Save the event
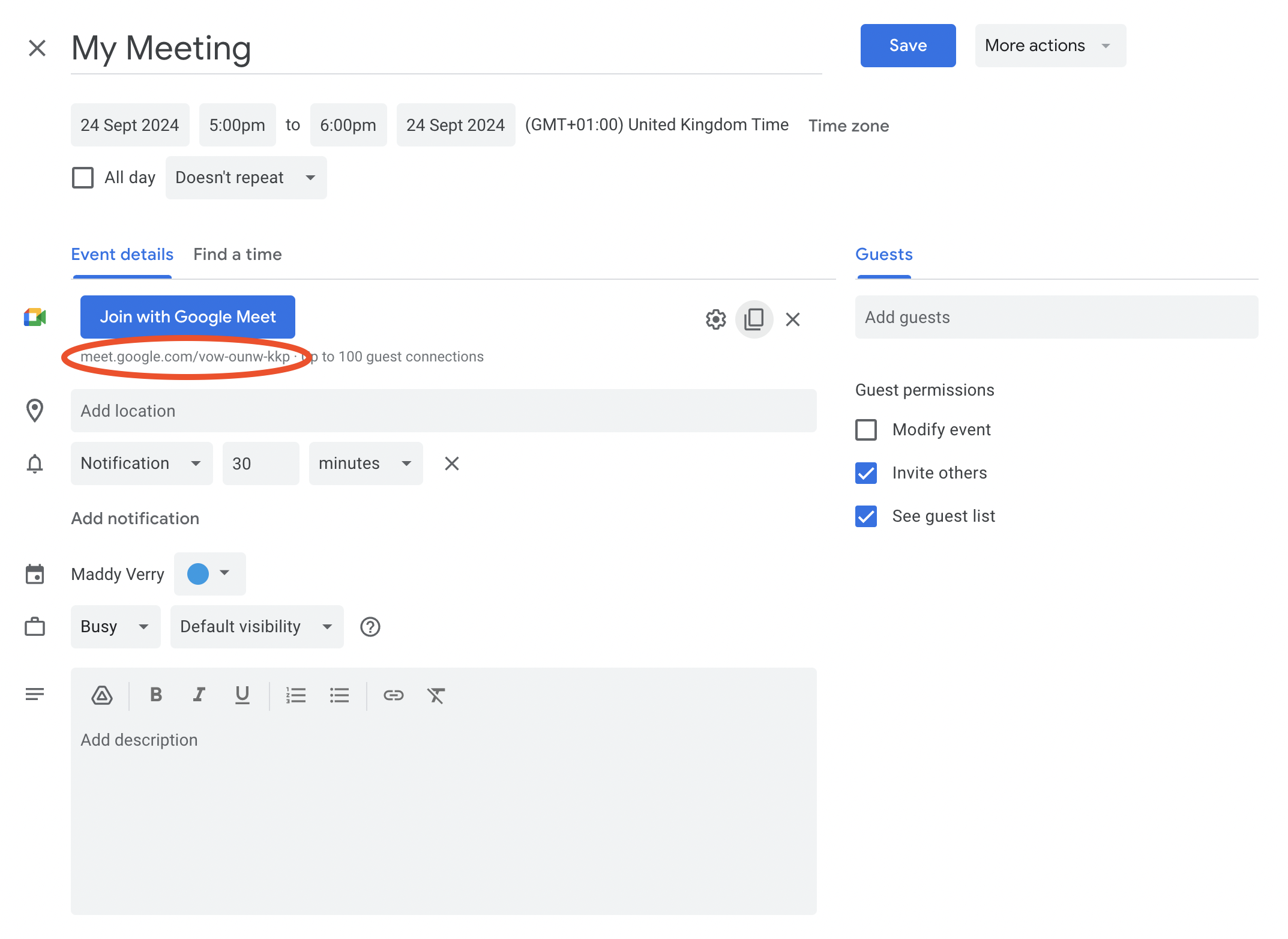Image resolution: width=1288 pixels, height=939 pixels. pos(908,46)
